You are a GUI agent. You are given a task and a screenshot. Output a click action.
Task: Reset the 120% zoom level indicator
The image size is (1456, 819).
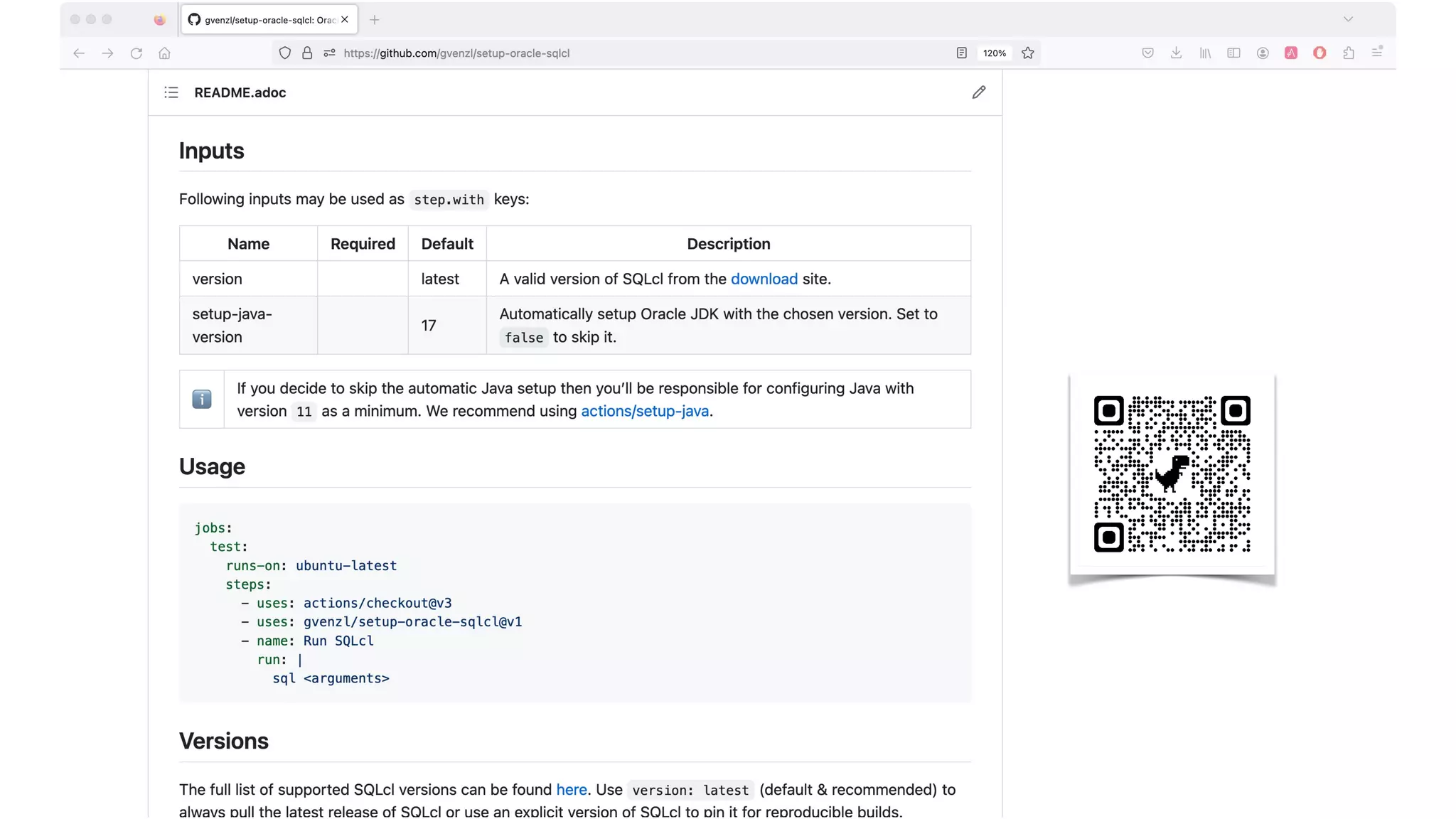coord(994,53)
